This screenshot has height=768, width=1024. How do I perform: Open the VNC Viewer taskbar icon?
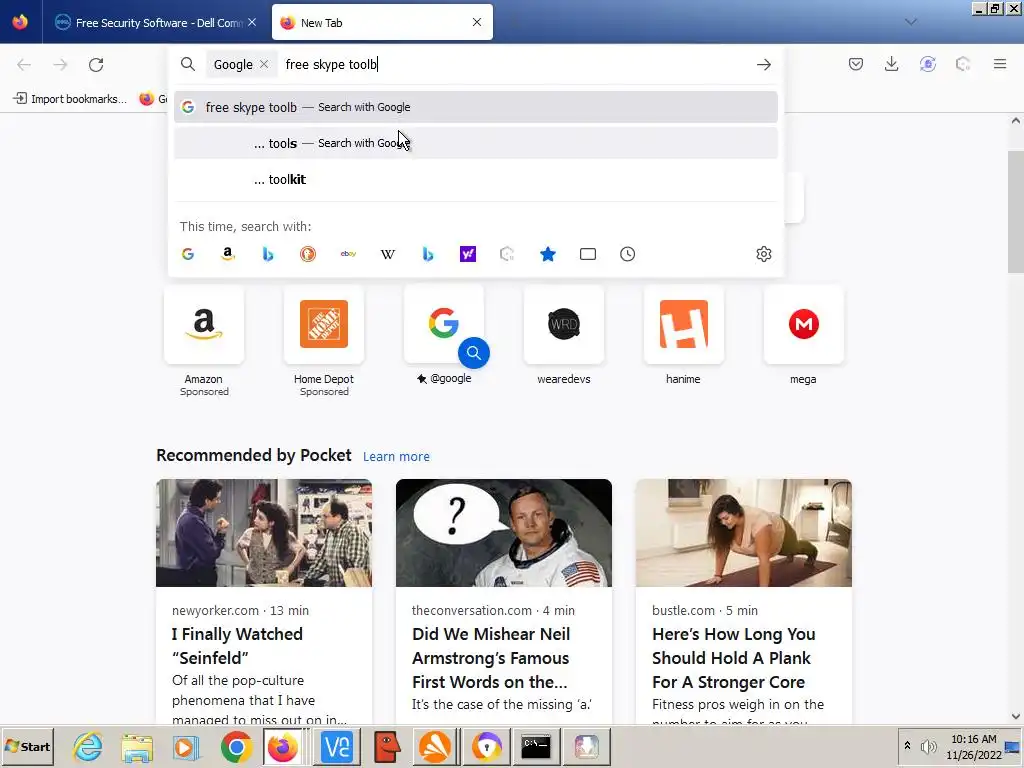pos(337,746)
